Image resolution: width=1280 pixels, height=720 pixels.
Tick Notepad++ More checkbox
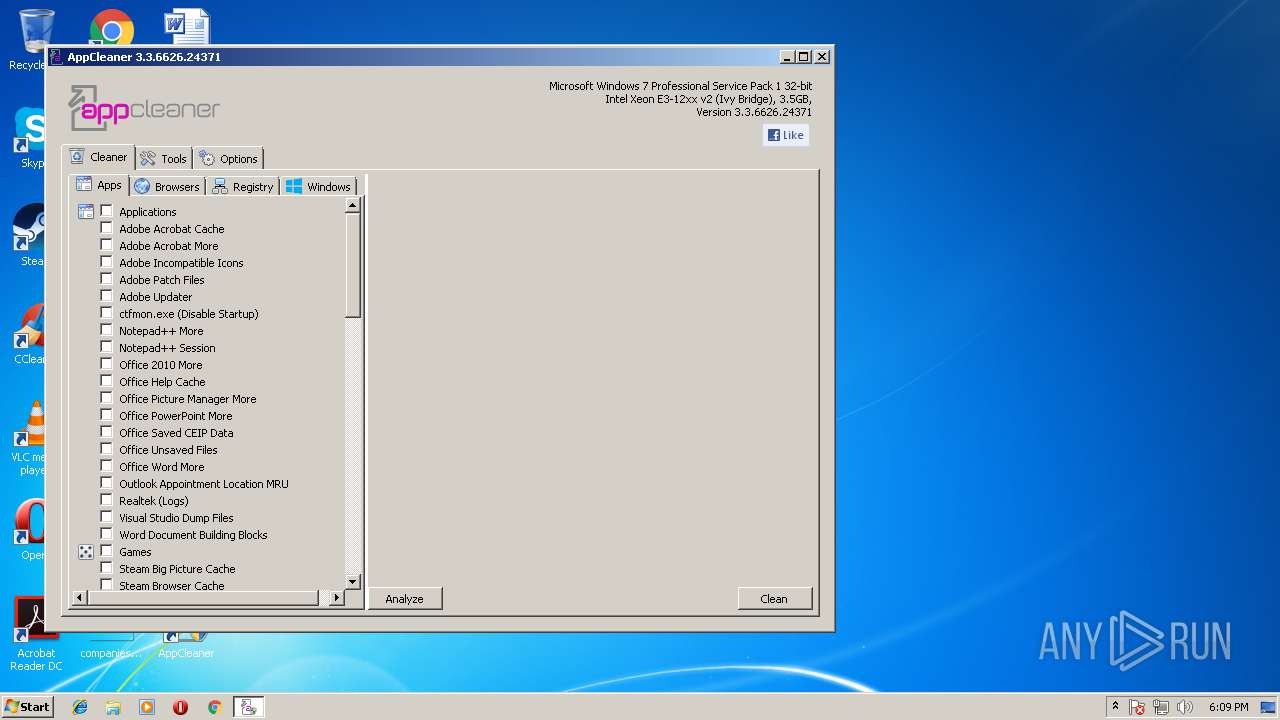pos(107,330)
